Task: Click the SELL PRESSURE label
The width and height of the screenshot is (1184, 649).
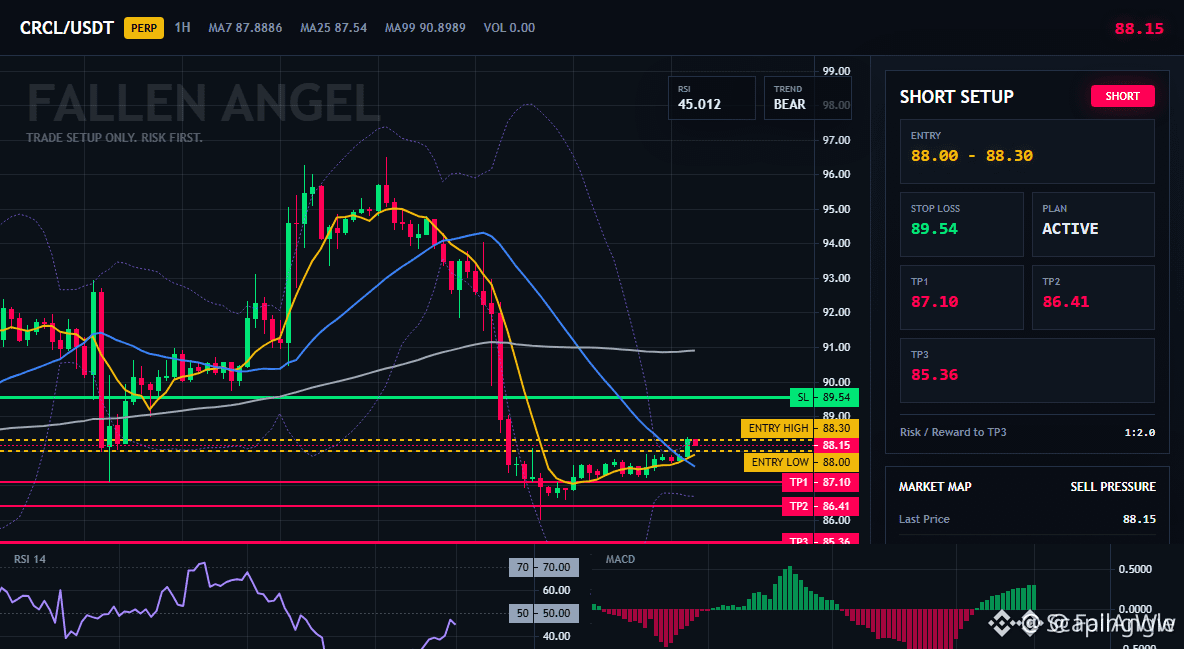Action: (1112, 487)
